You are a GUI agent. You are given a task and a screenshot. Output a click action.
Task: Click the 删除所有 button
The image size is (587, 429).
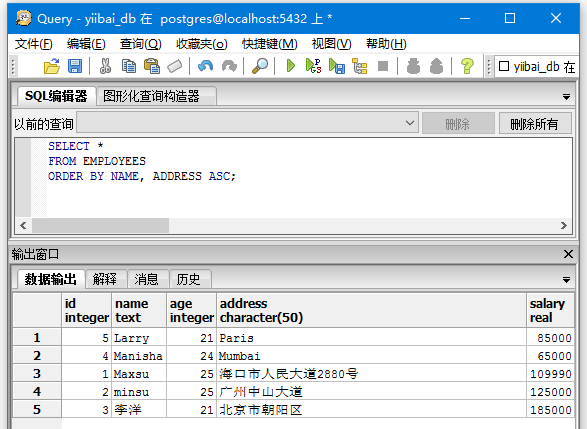535,124
